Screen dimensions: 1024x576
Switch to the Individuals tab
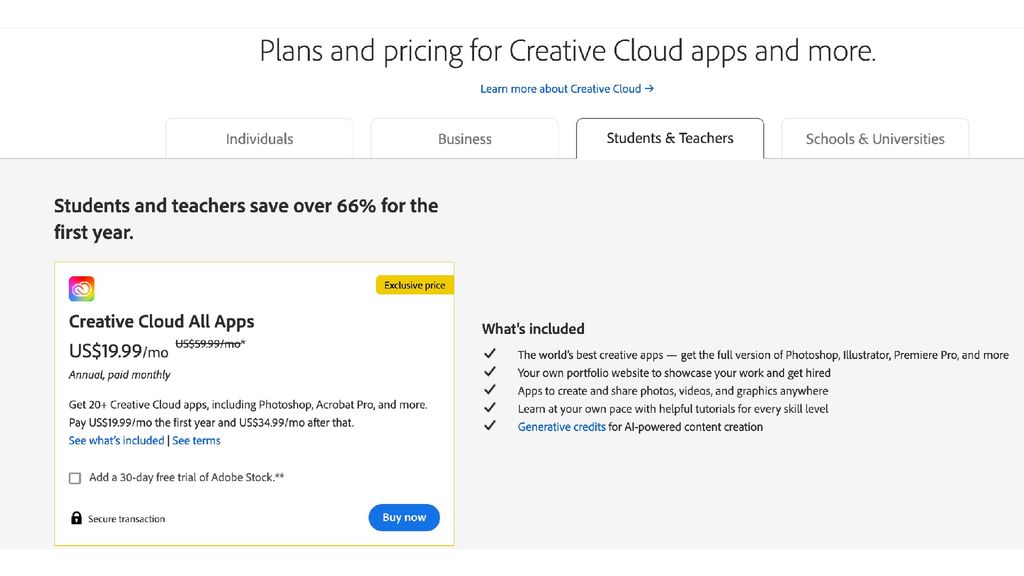pos(259,139)
